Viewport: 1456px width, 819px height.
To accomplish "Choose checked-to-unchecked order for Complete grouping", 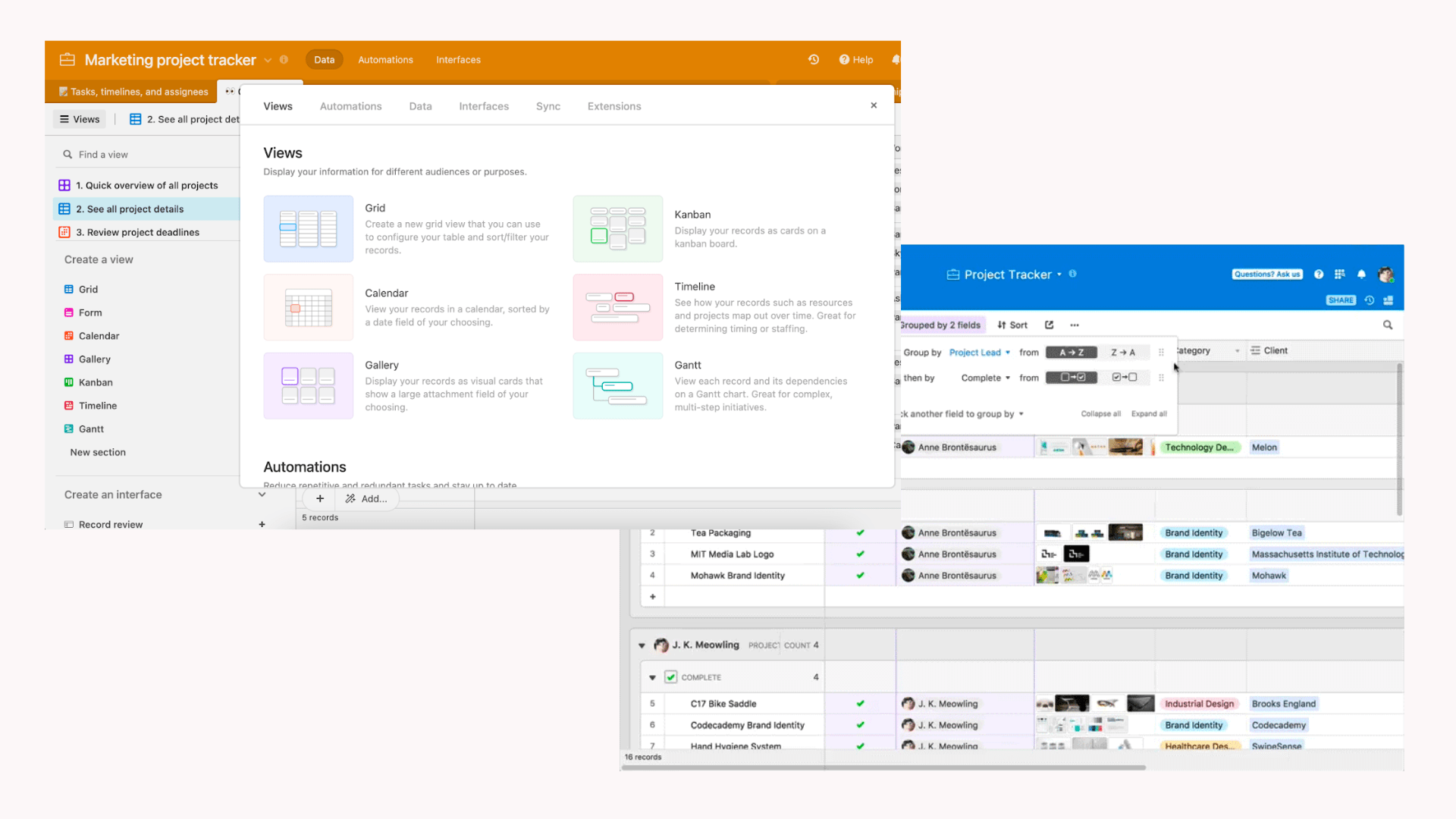I will point(1125,378).
